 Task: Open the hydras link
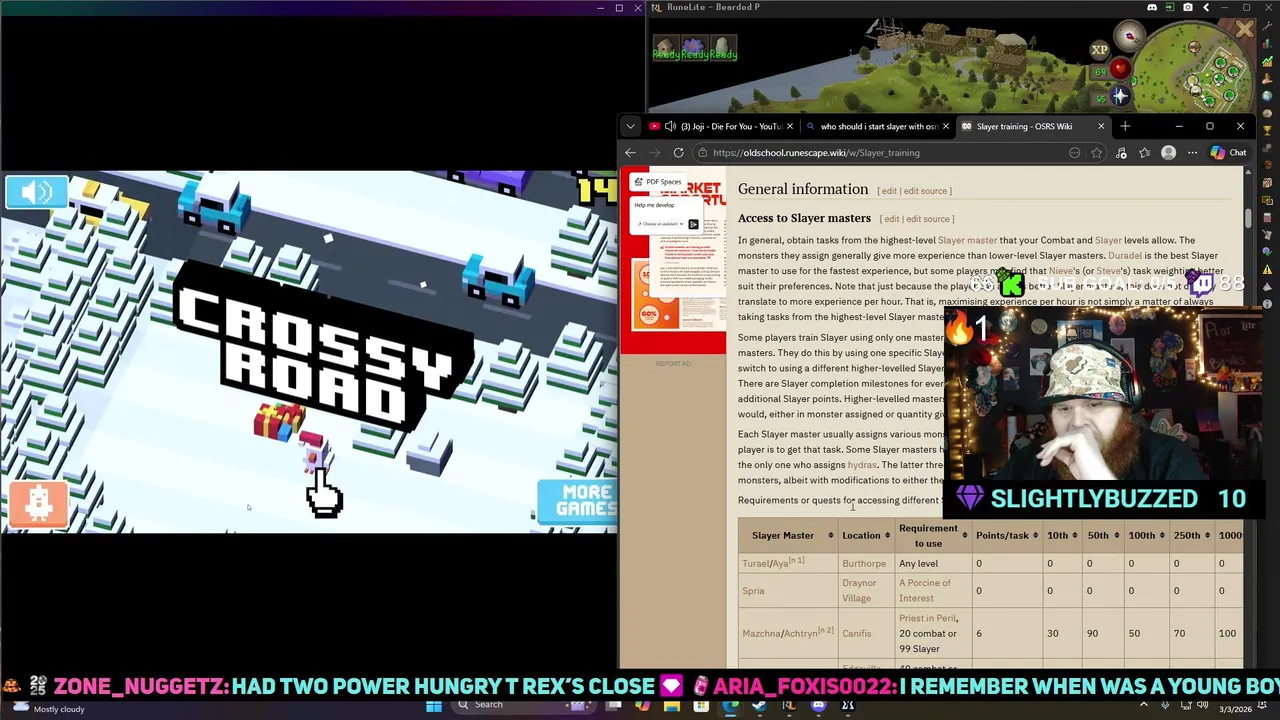(x=862, y=465)
